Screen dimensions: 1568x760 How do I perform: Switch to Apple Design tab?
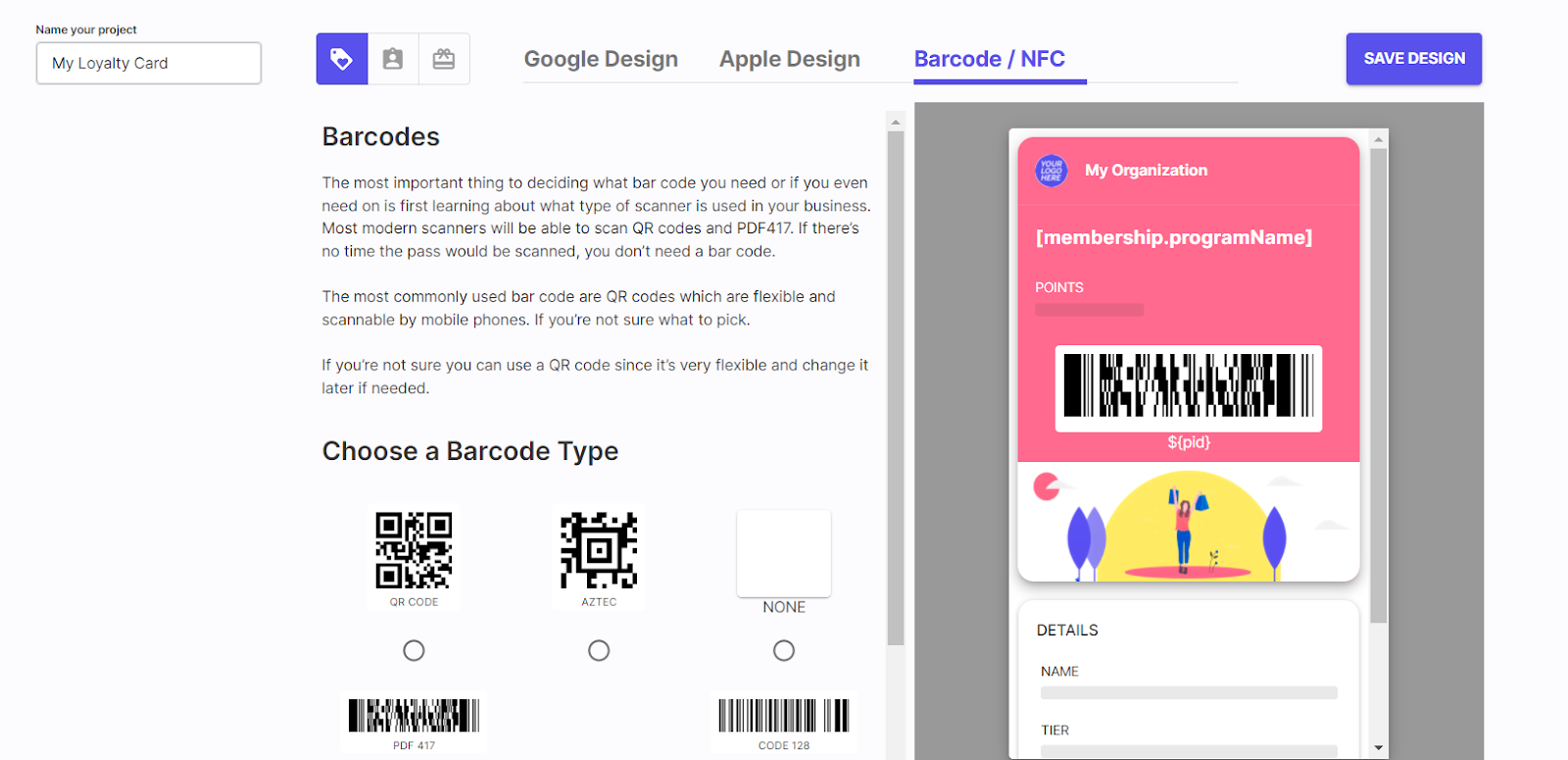point(790,59)
